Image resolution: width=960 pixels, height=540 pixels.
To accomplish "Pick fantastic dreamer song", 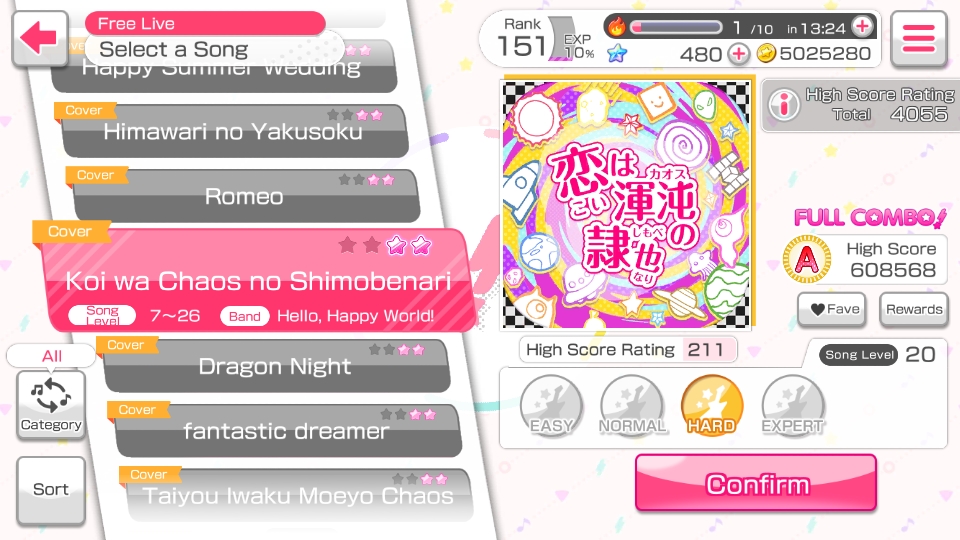I will tap(287, 430).
